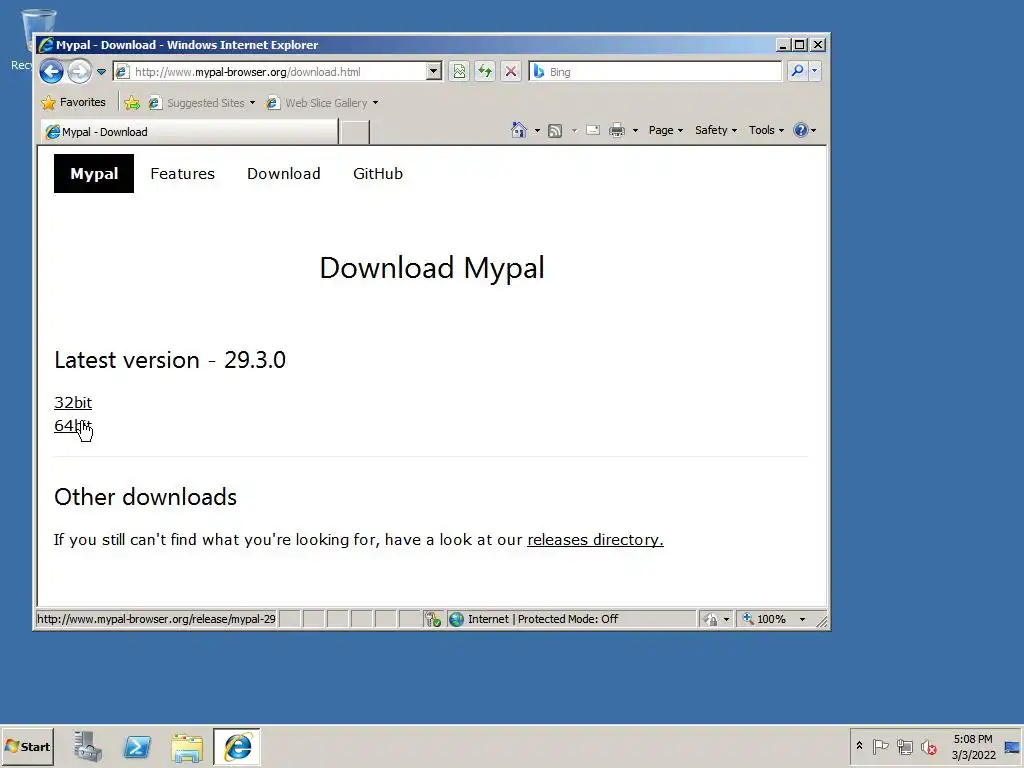
Task: Click Internet Explorer taskbar icon
Action: tap(237, 746)
